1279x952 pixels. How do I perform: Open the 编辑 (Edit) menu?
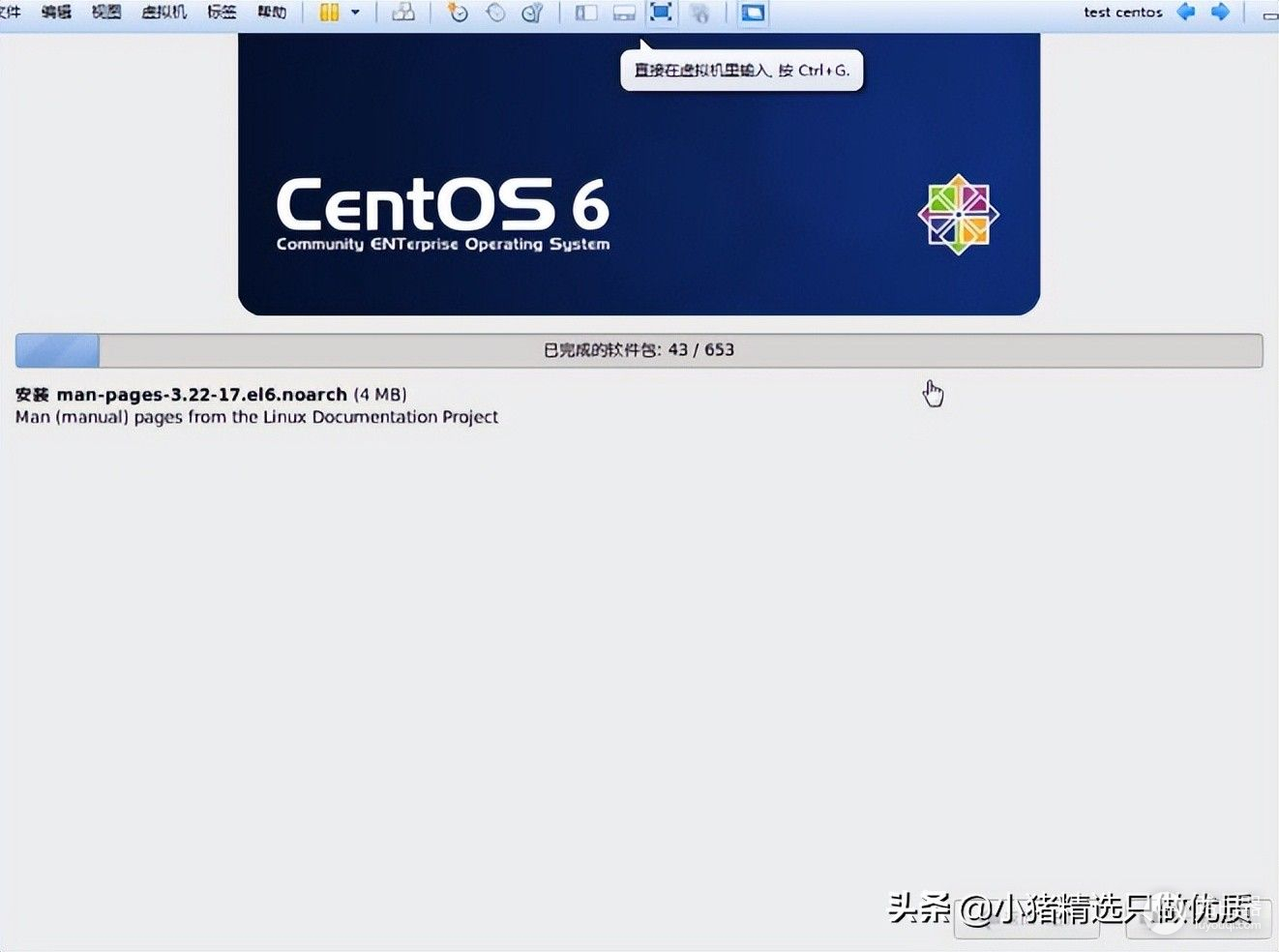pos(56,13)
